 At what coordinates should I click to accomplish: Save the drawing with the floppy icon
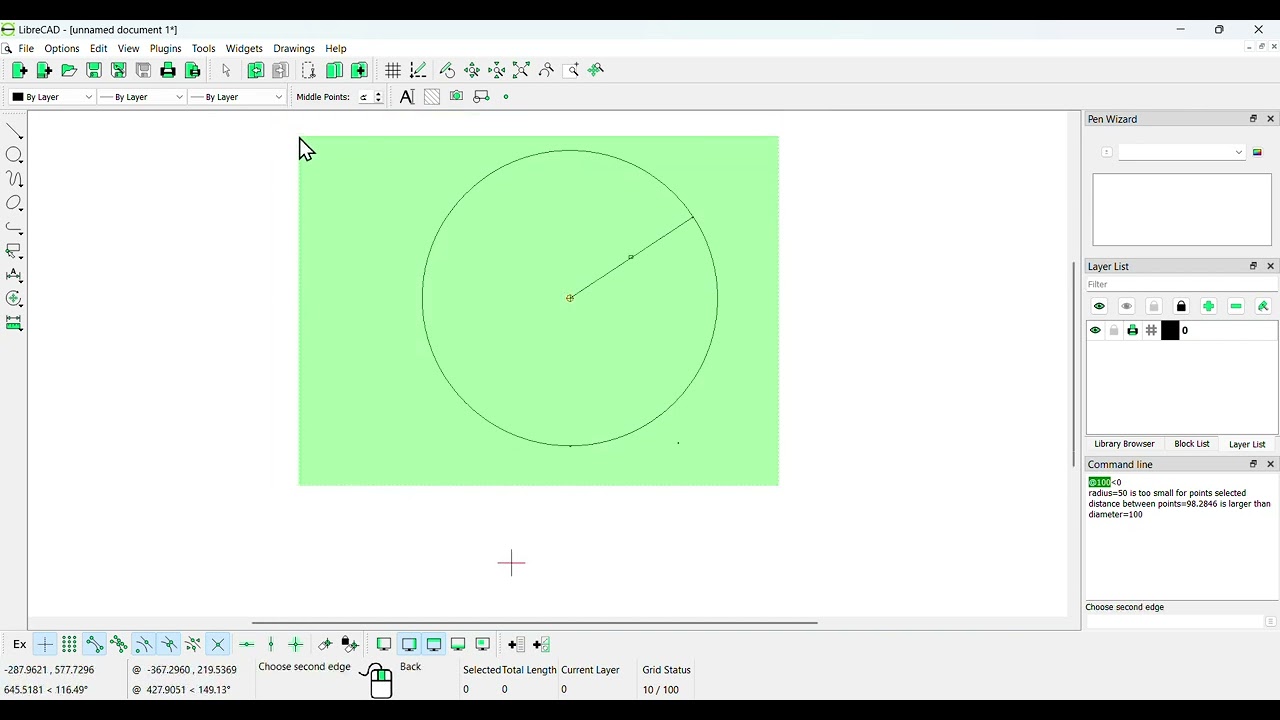94,70
